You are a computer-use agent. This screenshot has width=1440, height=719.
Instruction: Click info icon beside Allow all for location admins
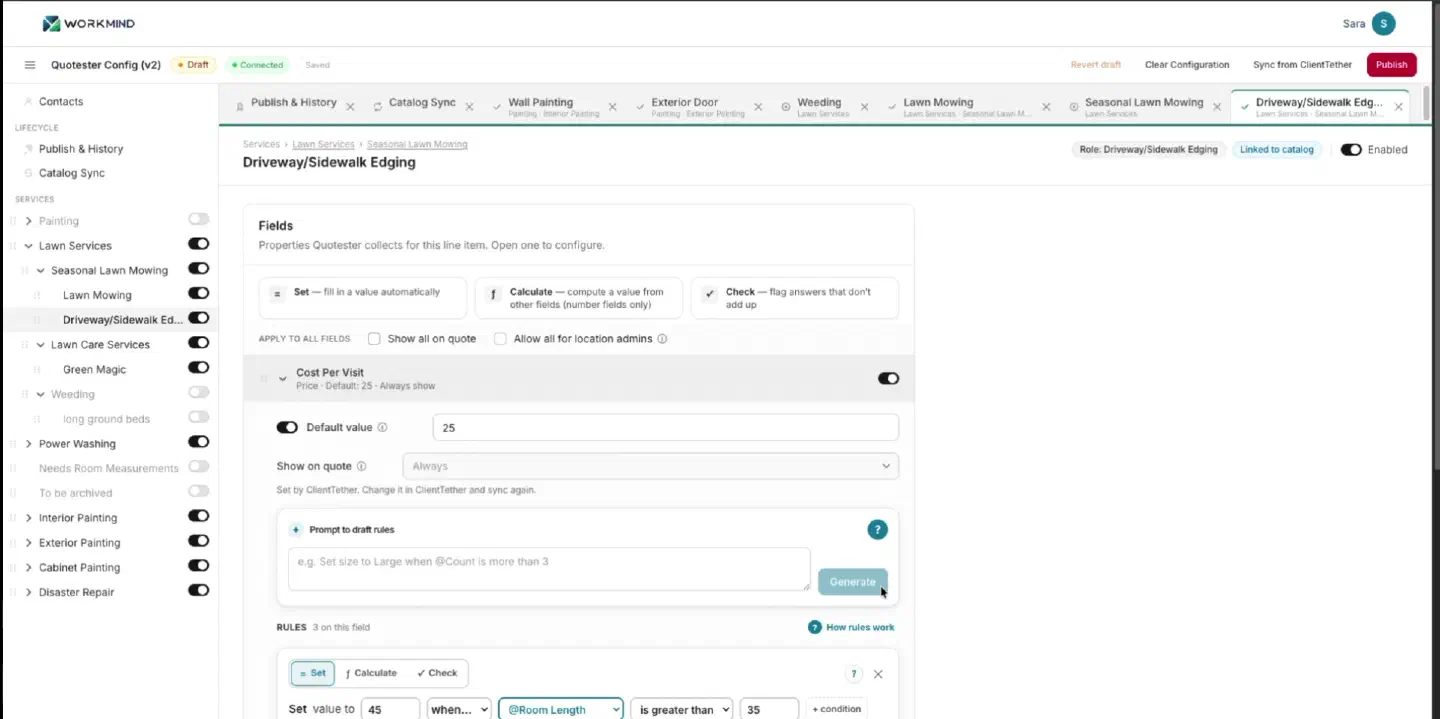click(662, 339)
